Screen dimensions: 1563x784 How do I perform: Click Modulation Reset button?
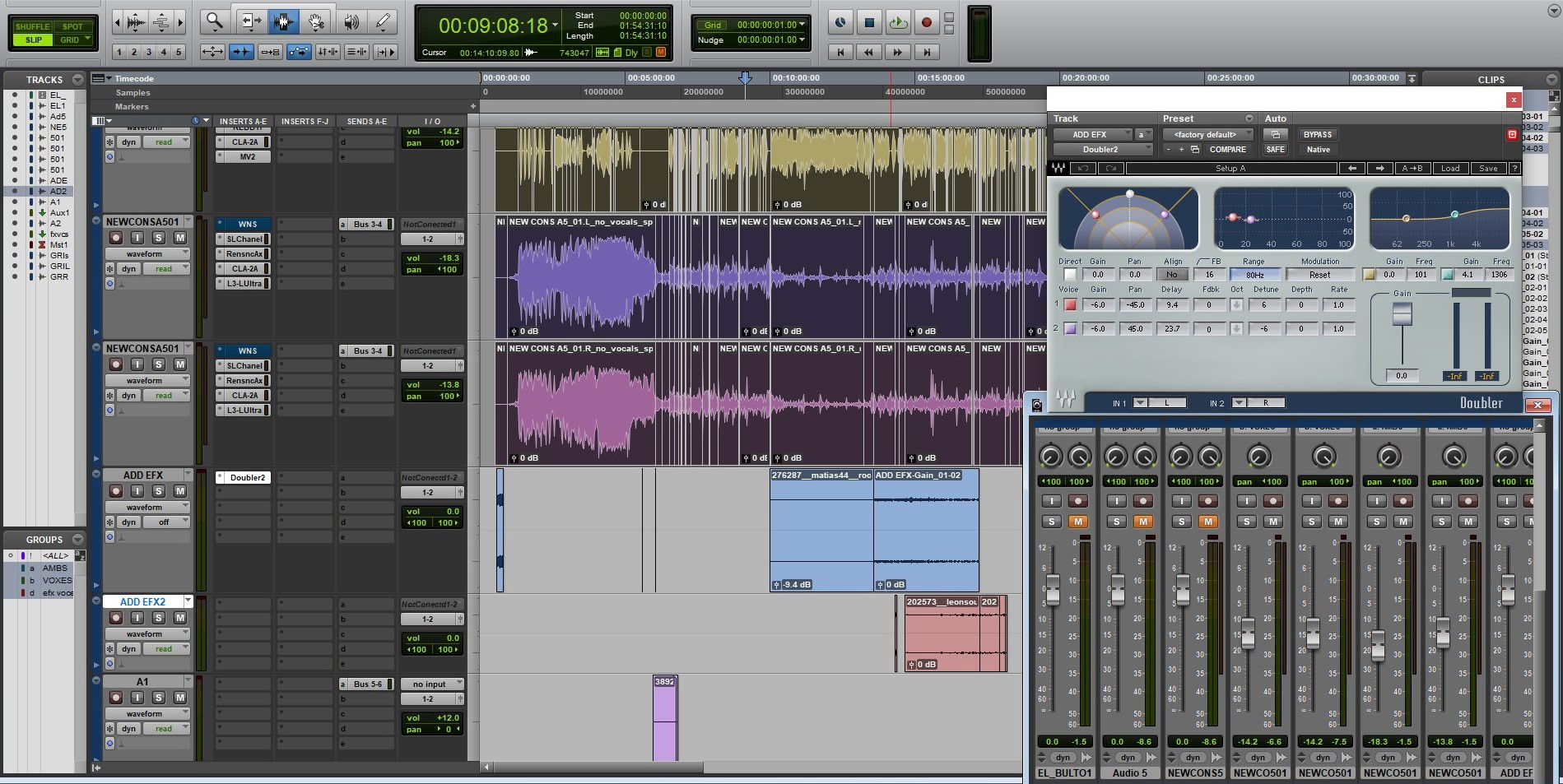(1320, 275)
